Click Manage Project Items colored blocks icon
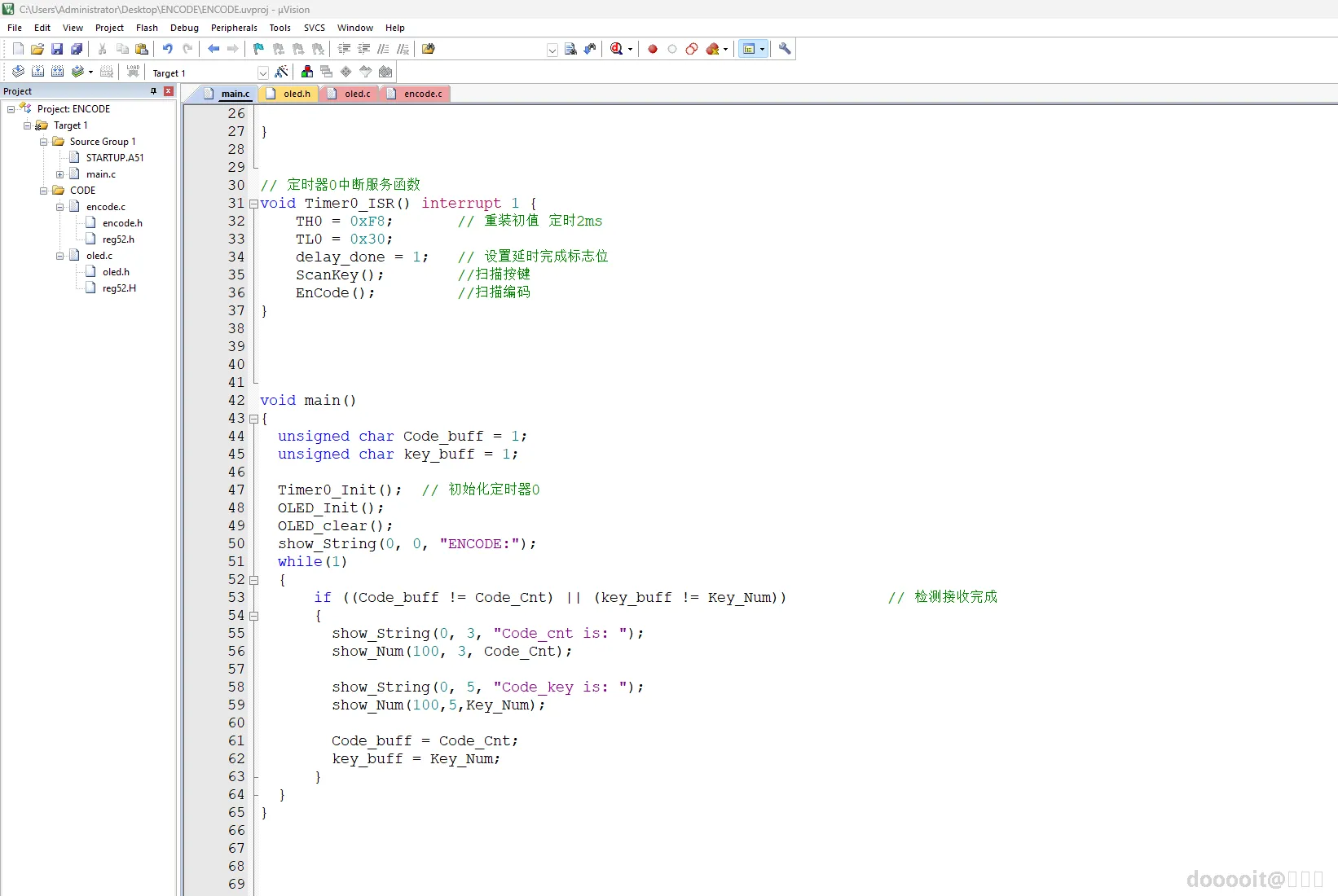 [307, 72]
